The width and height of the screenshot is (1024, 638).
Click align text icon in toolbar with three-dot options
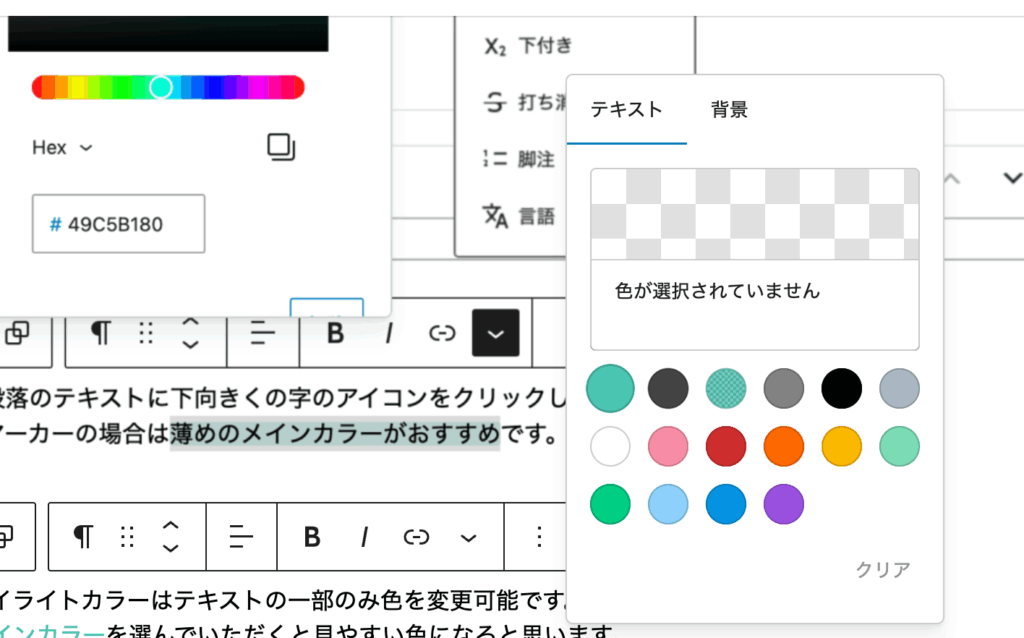241,537
